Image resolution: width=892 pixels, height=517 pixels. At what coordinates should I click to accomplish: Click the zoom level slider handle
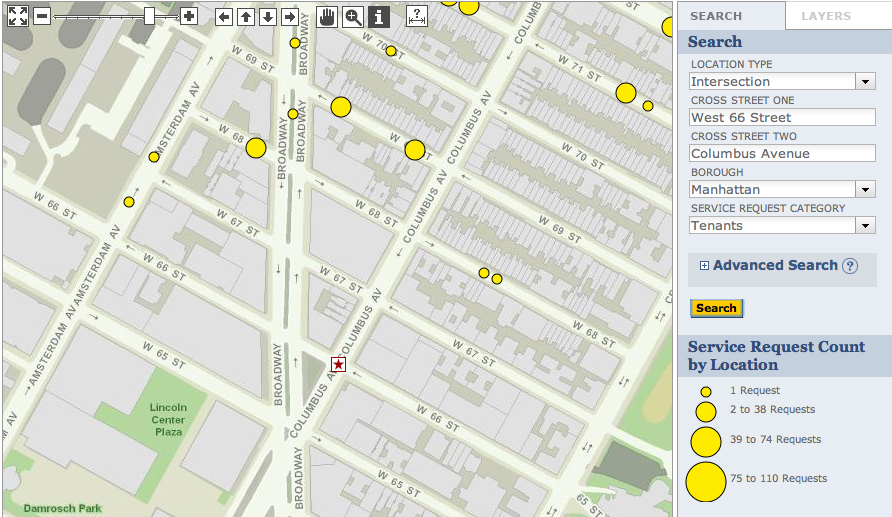149,16
